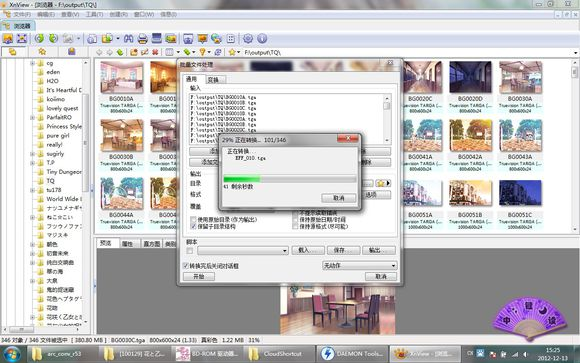Refresh the browser file list icon
The width and height of the screenshot is (580, 363).
[218, 52]
